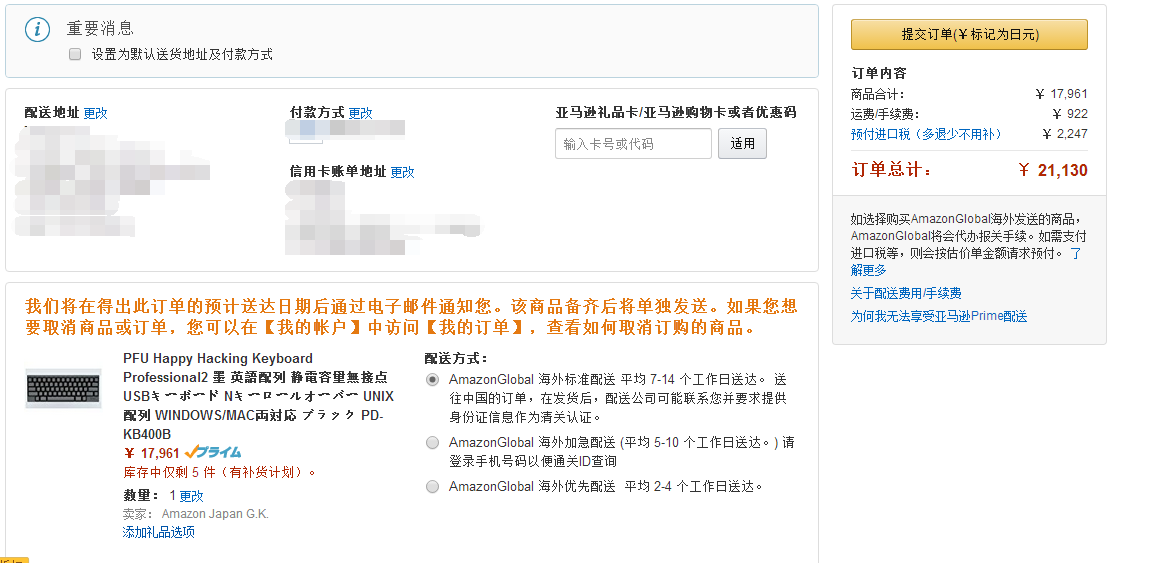Open 了解更多 about AmazonGlobal customs
1152x563 pixels.
point(966,262)
